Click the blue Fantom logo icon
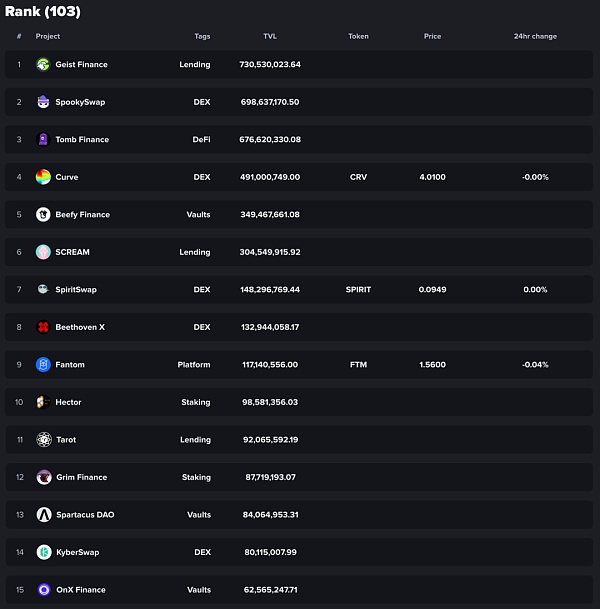Screen dimensions: 600x609 click(x=43, y=365)
